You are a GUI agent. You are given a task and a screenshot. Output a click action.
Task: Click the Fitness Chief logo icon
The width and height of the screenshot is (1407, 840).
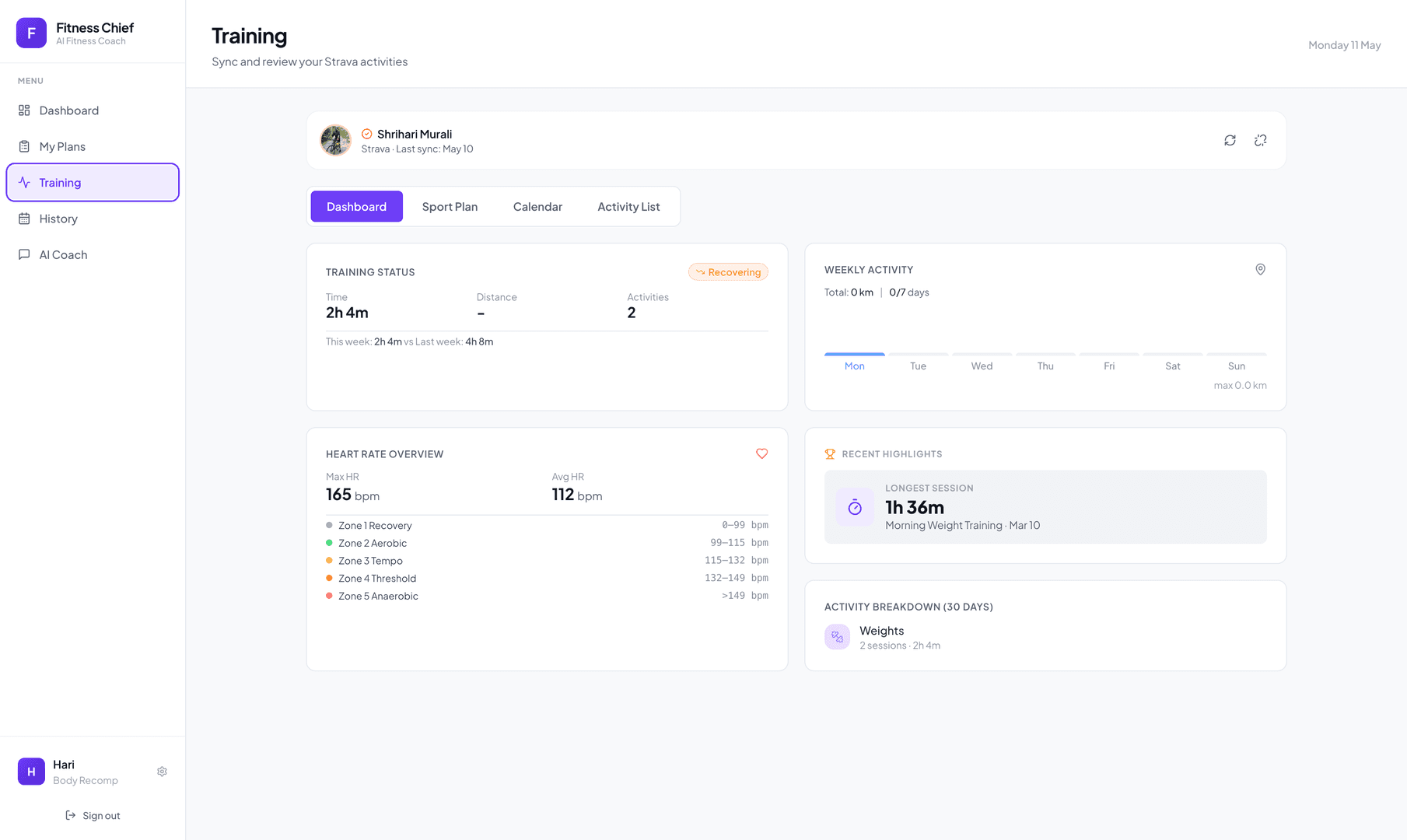[31, 33]
